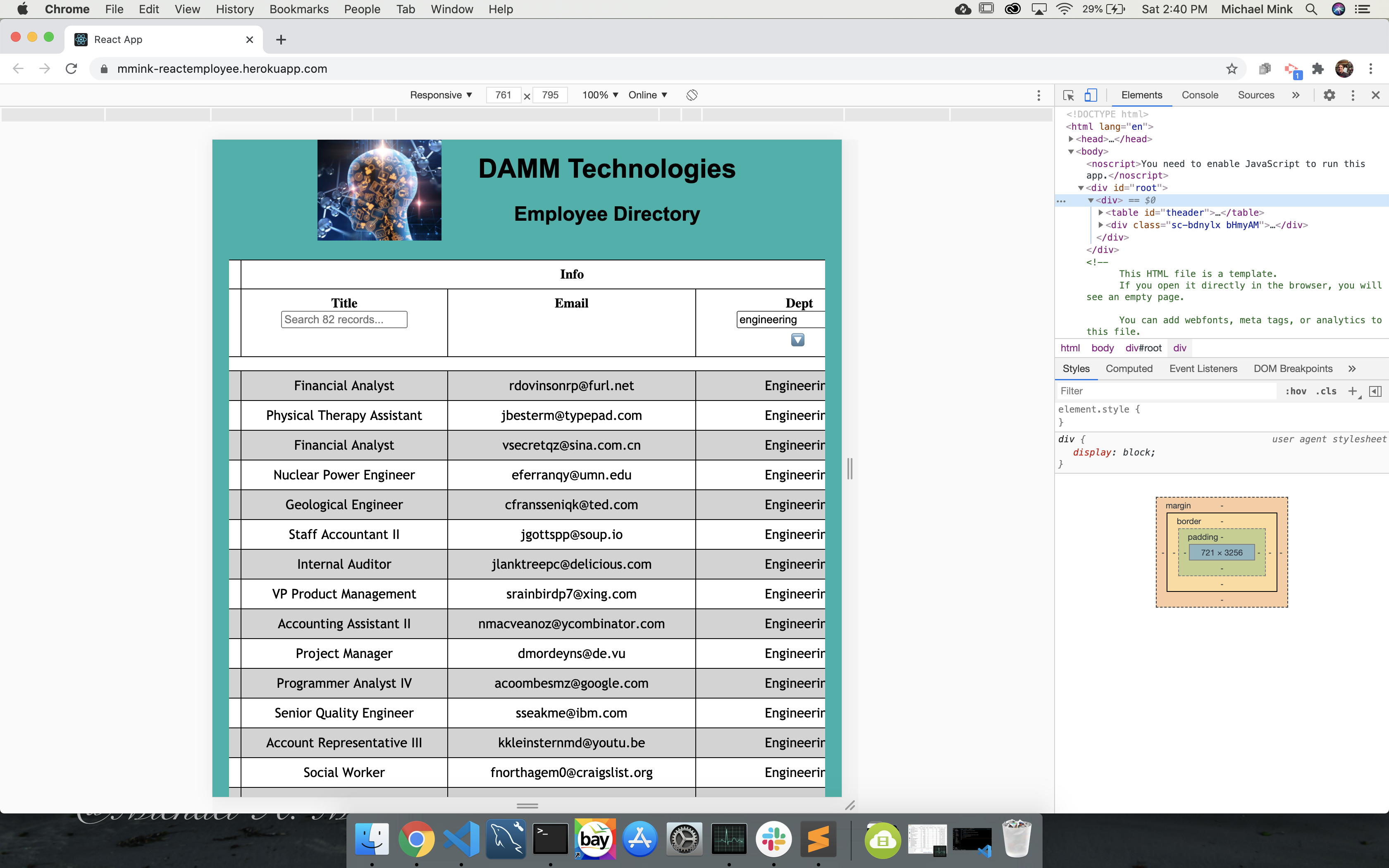Click the Dept sort arrow icon
This screenshot has width=1389, height=868.
[797, 340]
